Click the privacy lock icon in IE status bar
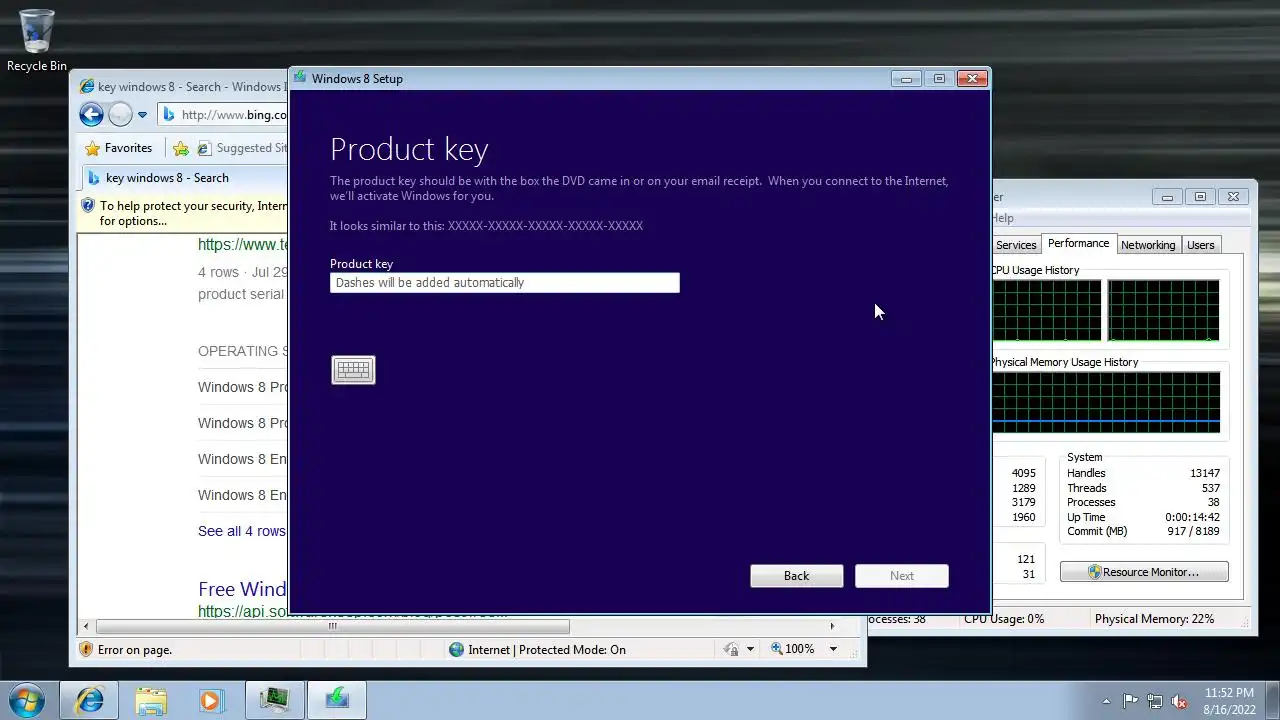 click(x=732, y=650)
